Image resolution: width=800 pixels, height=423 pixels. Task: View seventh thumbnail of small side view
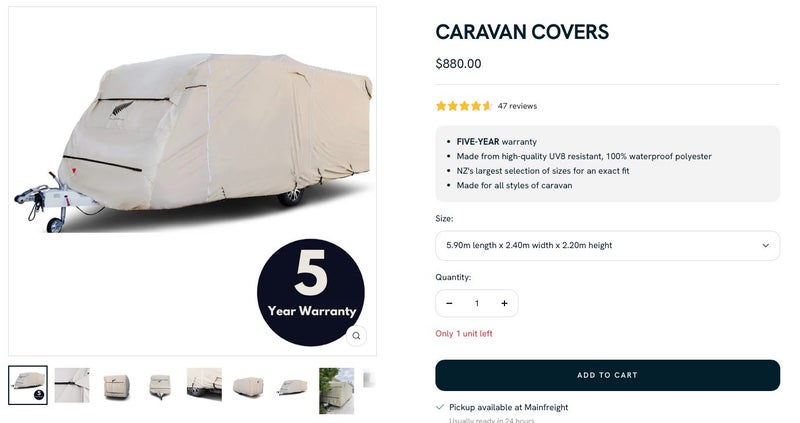click(293, 387)
